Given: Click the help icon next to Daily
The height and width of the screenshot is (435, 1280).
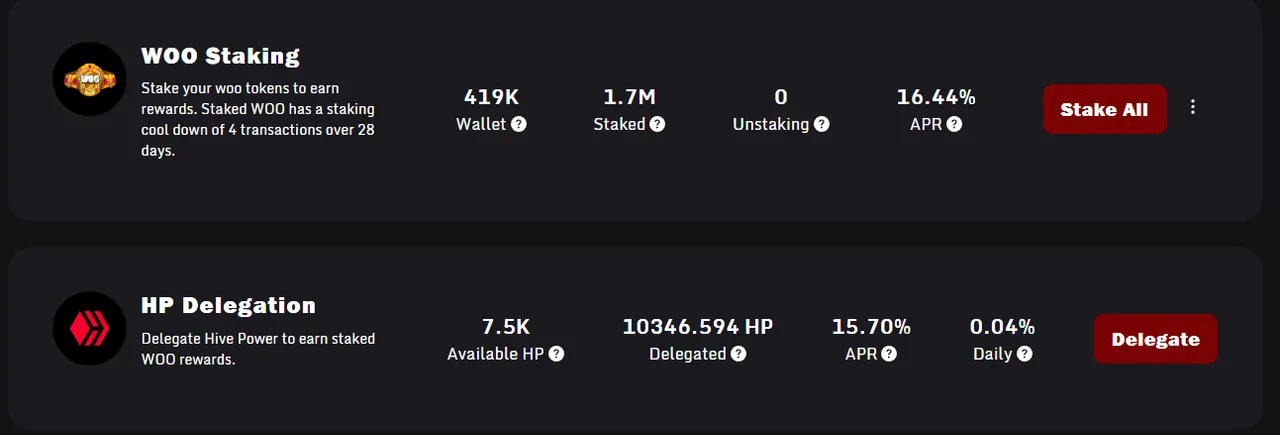Looking at the screenshot, I should coord(1024,354).
